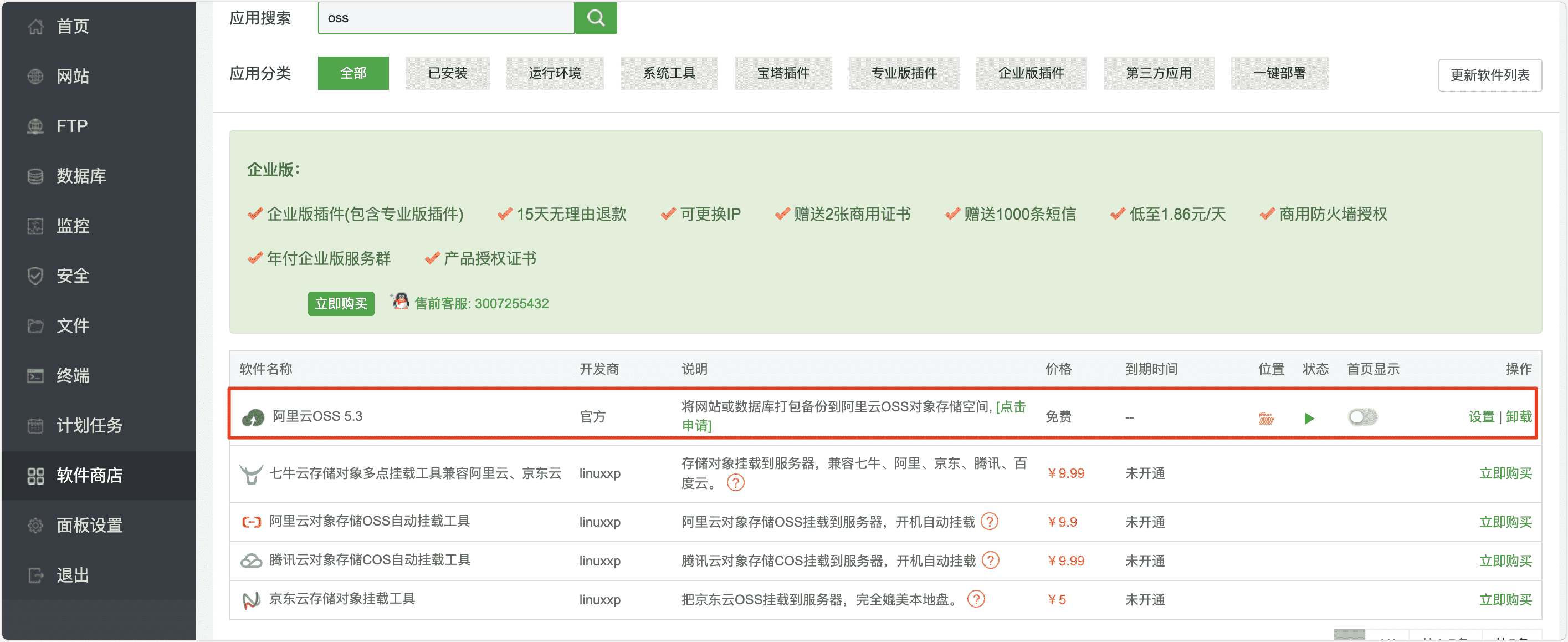The width and height of the screenshot is (1568, 642).
Task: Open the 系统工具 category
Action: click(x=669, y=73)
